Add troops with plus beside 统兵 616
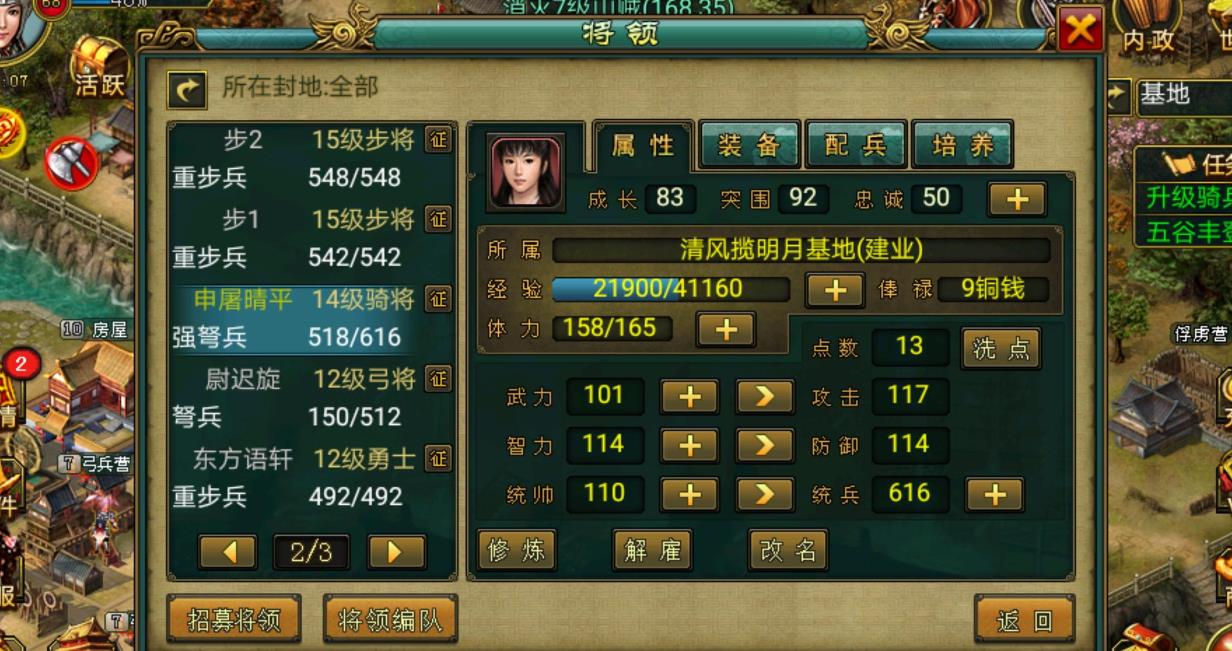Viewport: 1232px width, 651px height. point(994,494)
